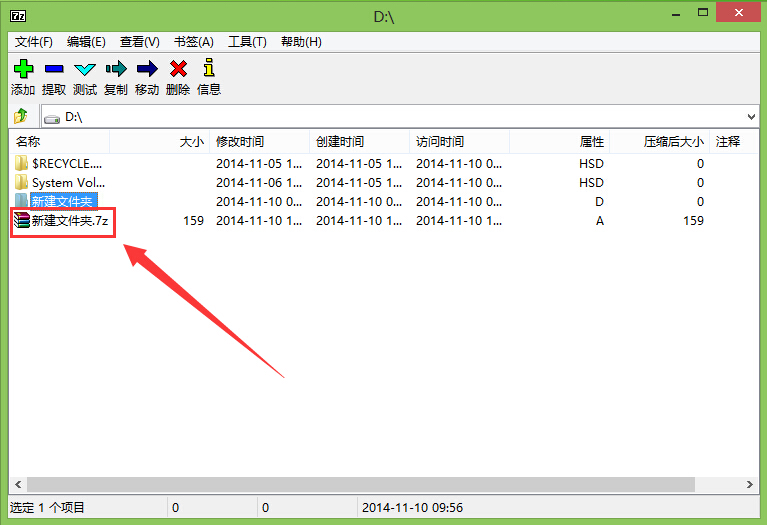Select the highlighted 新建文件夹 folder
The height and width of the screenshot is (525, 767).
pyautogui.click(x=62, y=201)
